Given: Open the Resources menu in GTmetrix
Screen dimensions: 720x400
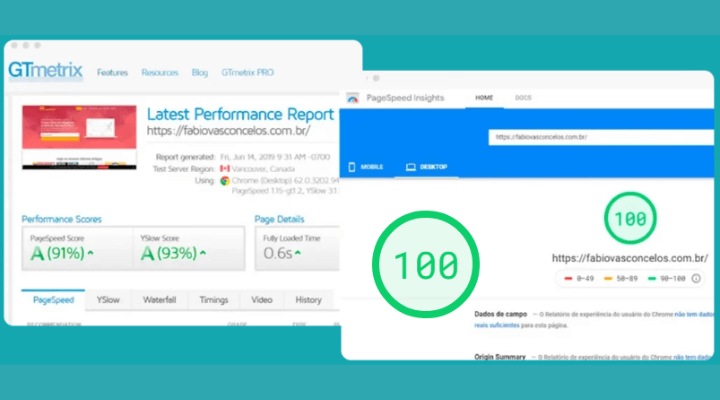Looking at the screenshot, I should click(x=159, y=73).
